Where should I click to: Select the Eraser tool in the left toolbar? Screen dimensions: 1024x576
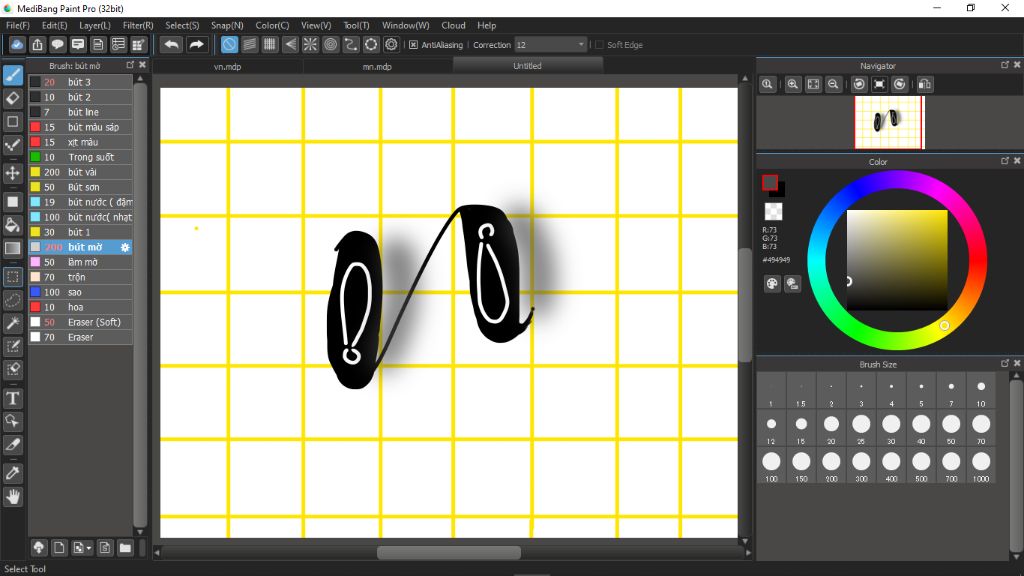click(12, 98)
